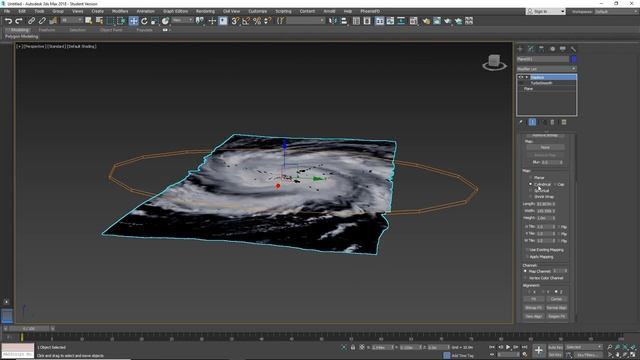
Task: Select the Cylindrical map radio button
Action: pyautogui.click(x=531, y=184)
